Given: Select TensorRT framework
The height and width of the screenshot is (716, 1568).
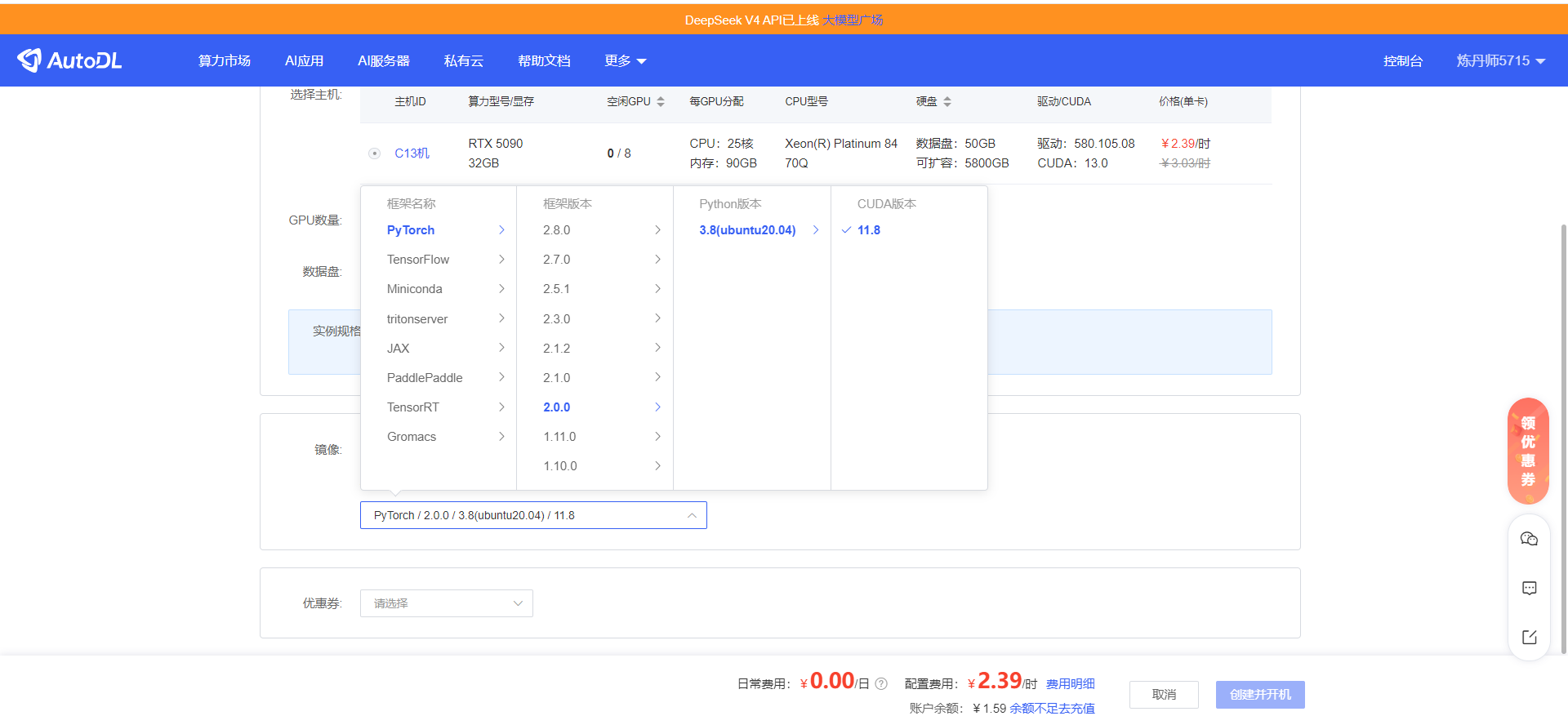Looking at the screenshot, I should point(439,407).
